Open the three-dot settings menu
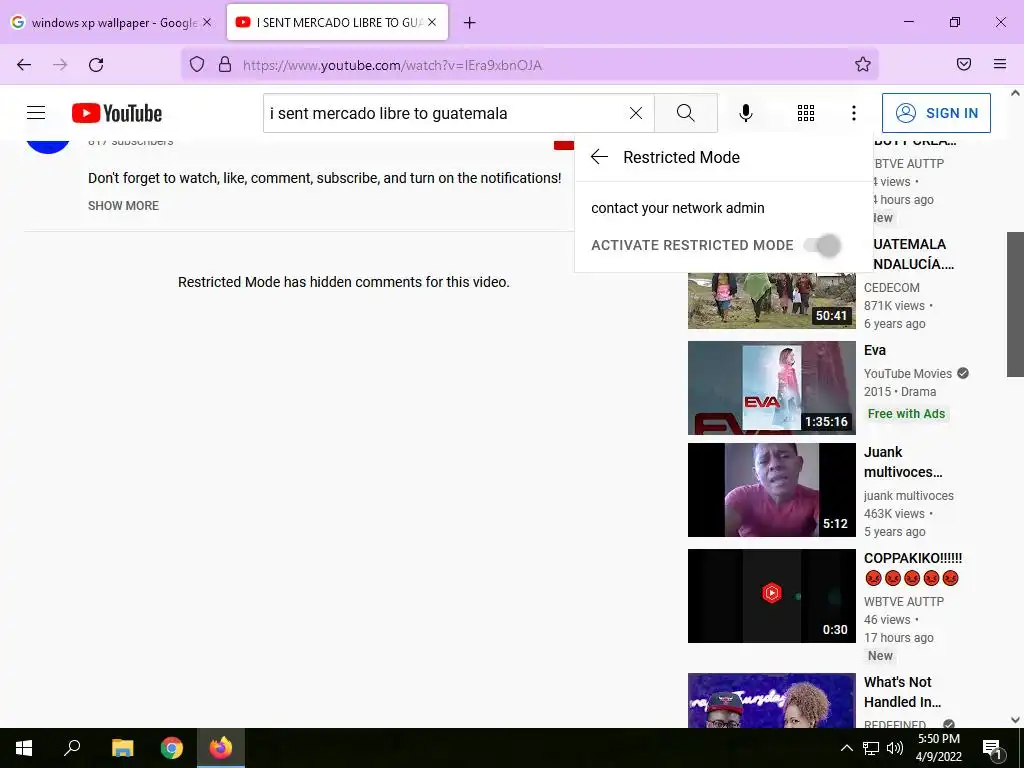The image size is (1024, 768). pyautogui.click(x=854, y=113)
